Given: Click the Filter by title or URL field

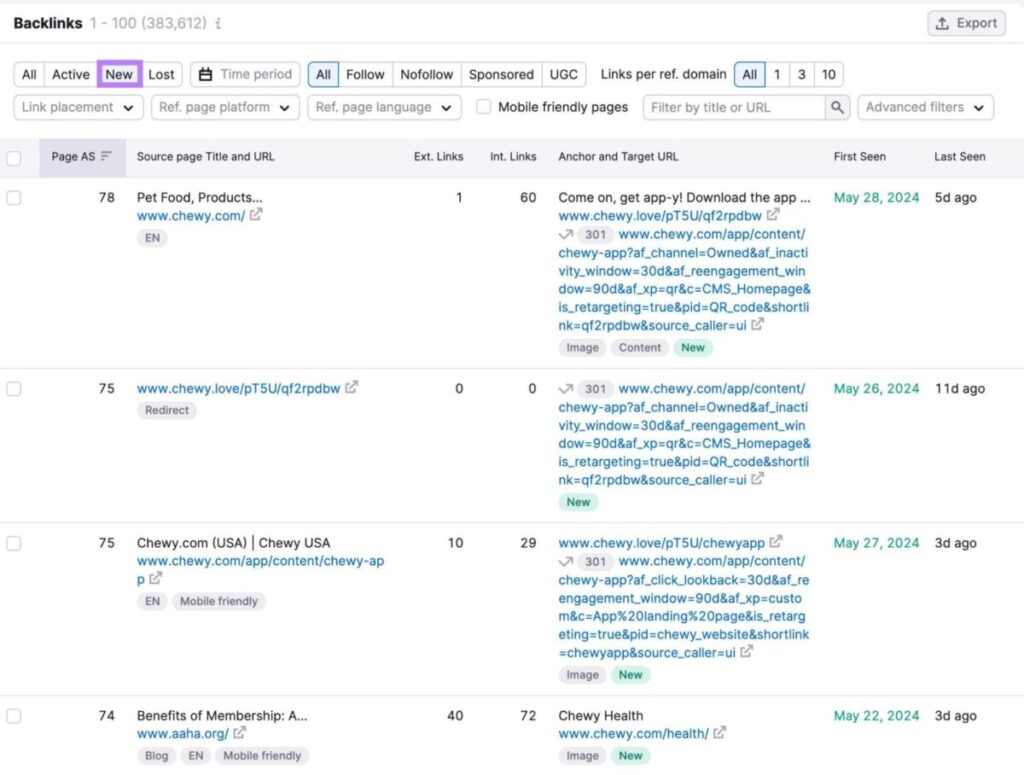Looking at the screenshot, I should coord(734,107).
